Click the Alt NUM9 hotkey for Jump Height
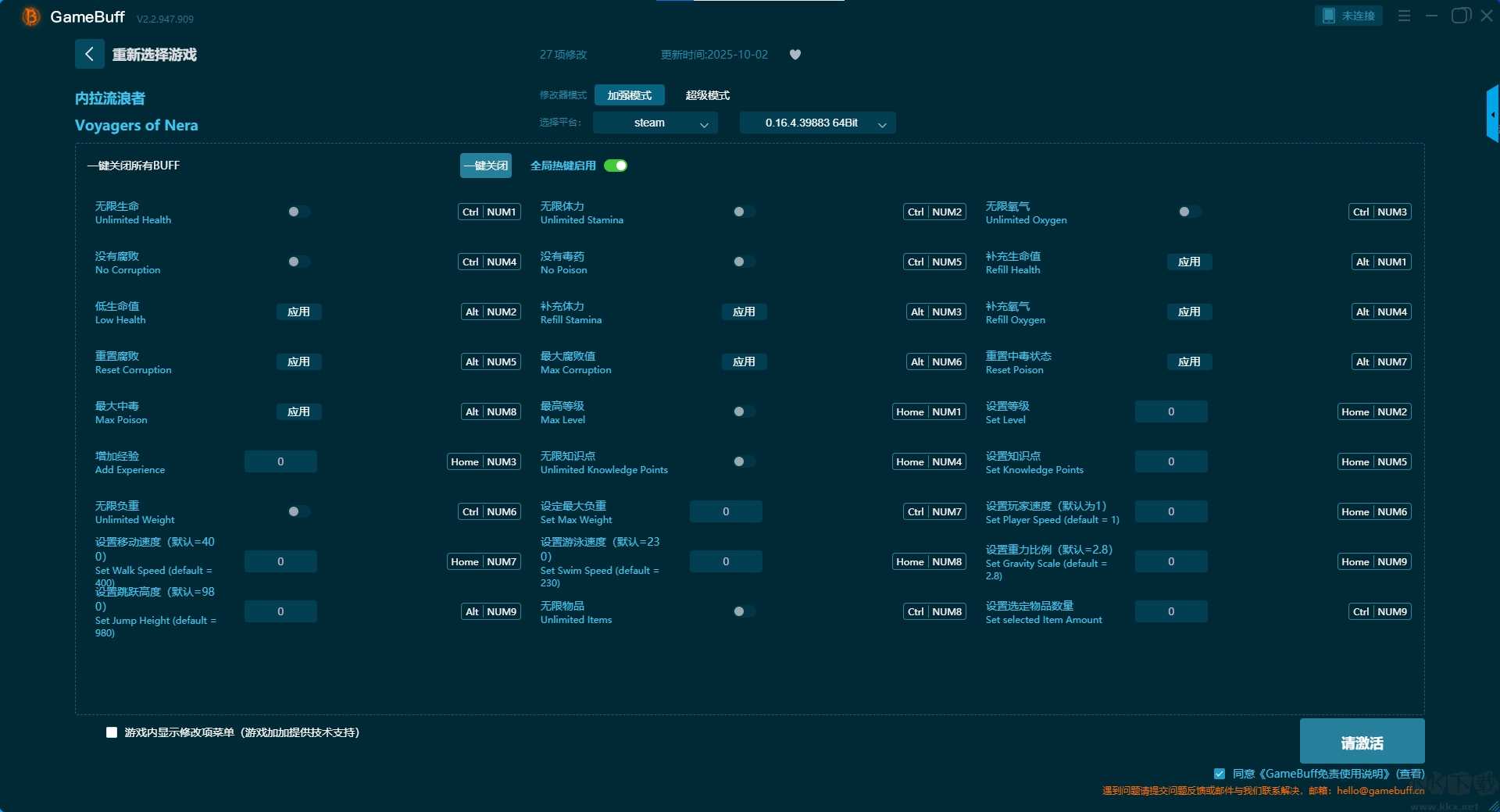 click(491, 611)
